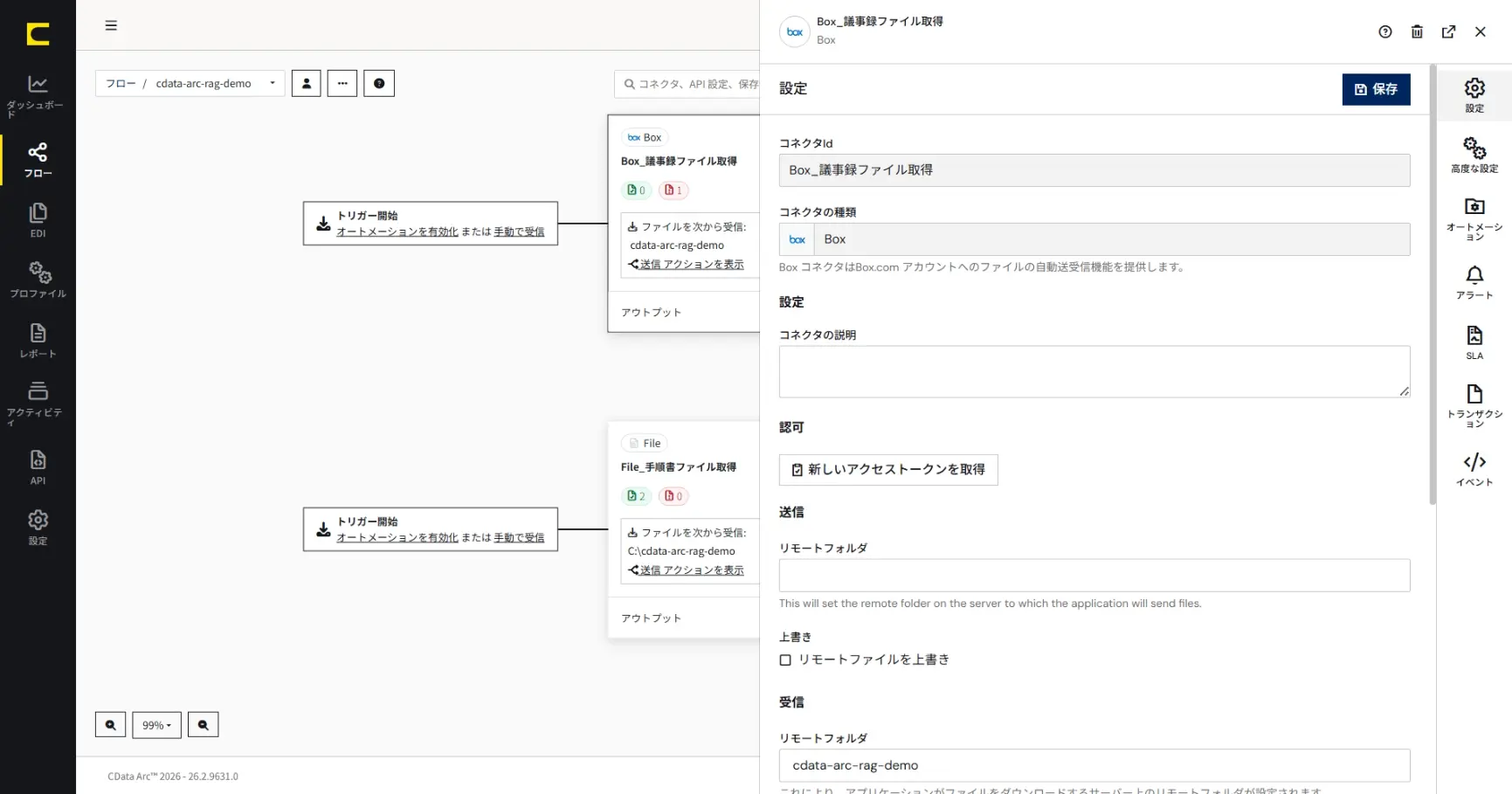The image size is (1512, 794).
Task: Click アウトプット on the File connector
Action: 651,618
